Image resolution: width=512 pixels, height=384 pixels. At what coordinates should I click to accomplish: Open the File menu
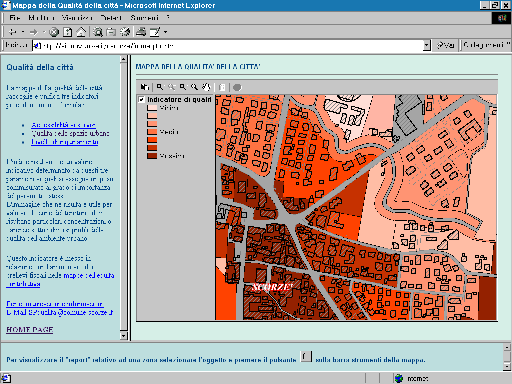coord(15,18)
